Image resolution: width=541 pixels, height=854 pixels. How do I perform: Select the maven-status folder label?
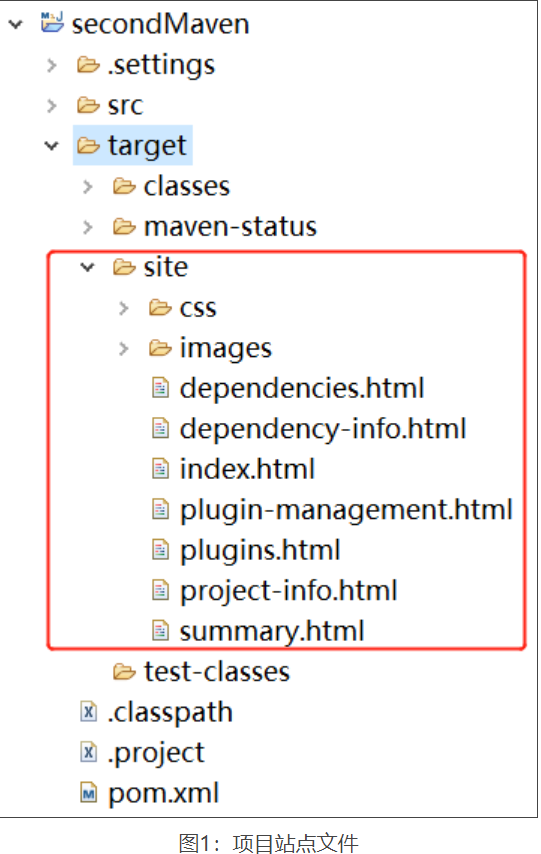click(230, 227)
